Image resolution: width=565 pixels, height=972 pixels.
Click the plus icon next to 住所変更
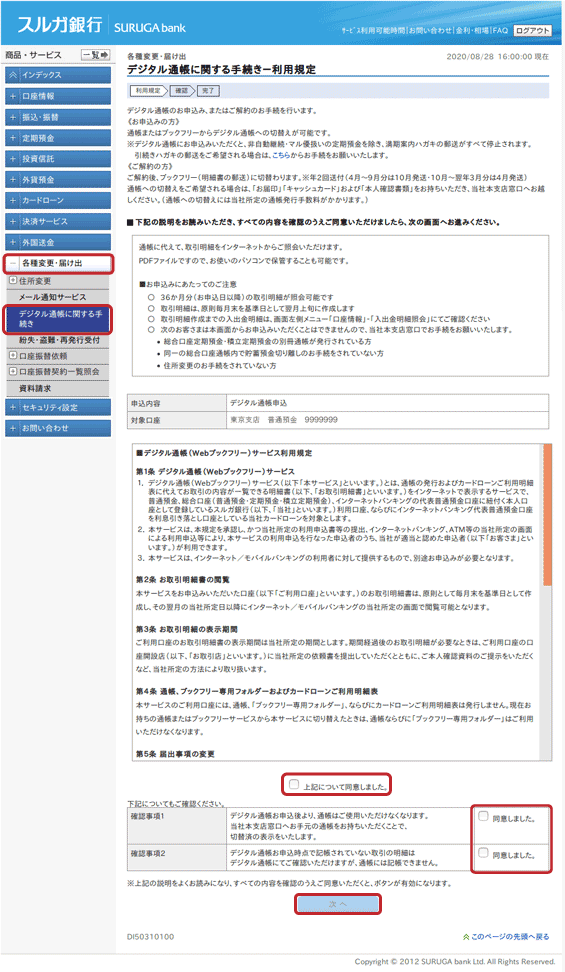13,281
